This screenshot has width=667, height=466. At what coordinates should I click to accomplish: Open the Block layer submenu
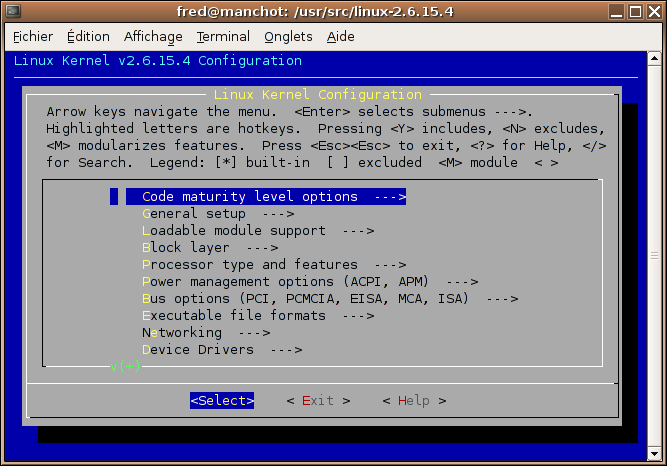(210, 248)
